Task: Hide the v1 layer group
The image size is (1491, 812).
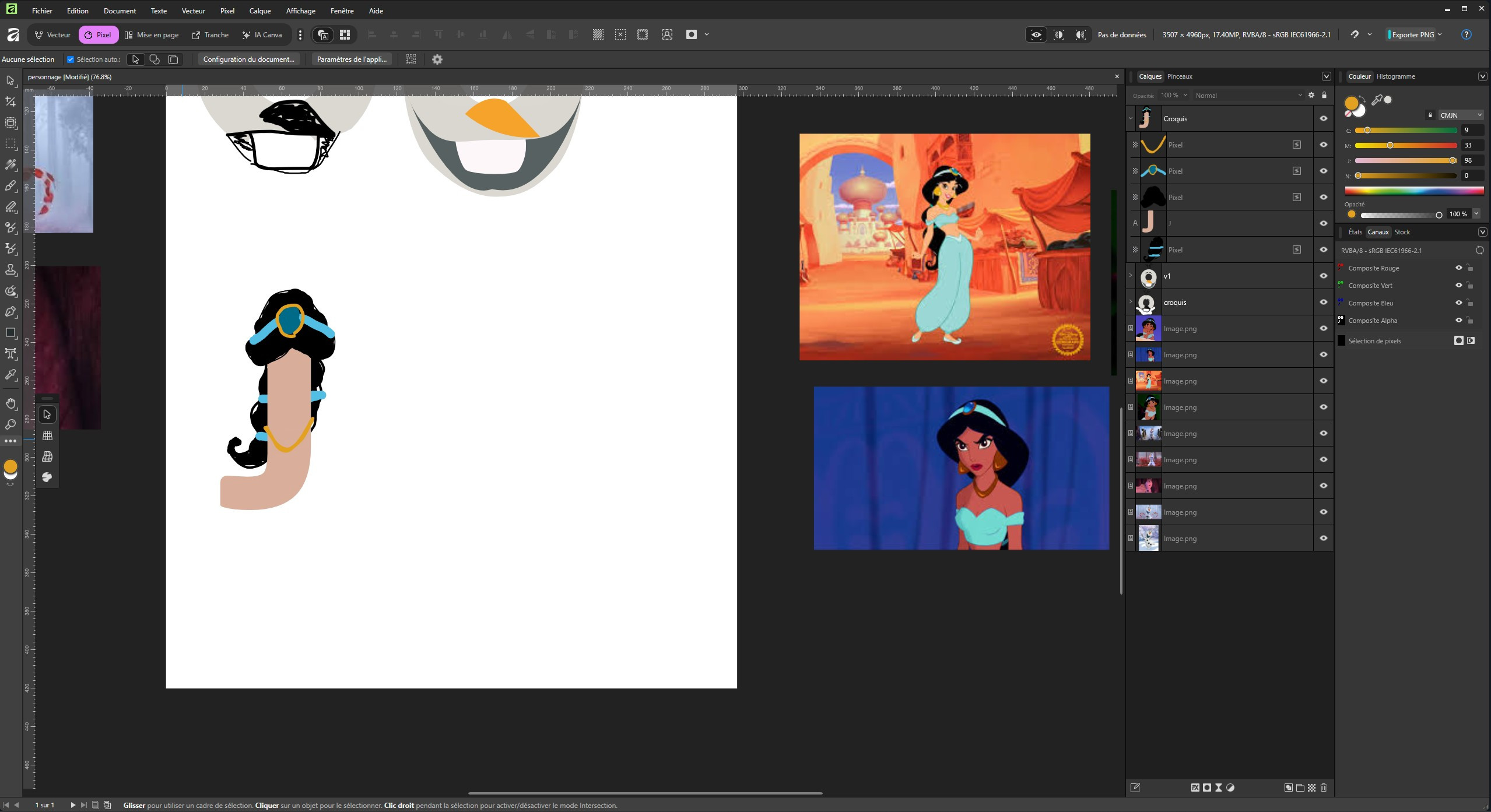Action: point(1323,276)
